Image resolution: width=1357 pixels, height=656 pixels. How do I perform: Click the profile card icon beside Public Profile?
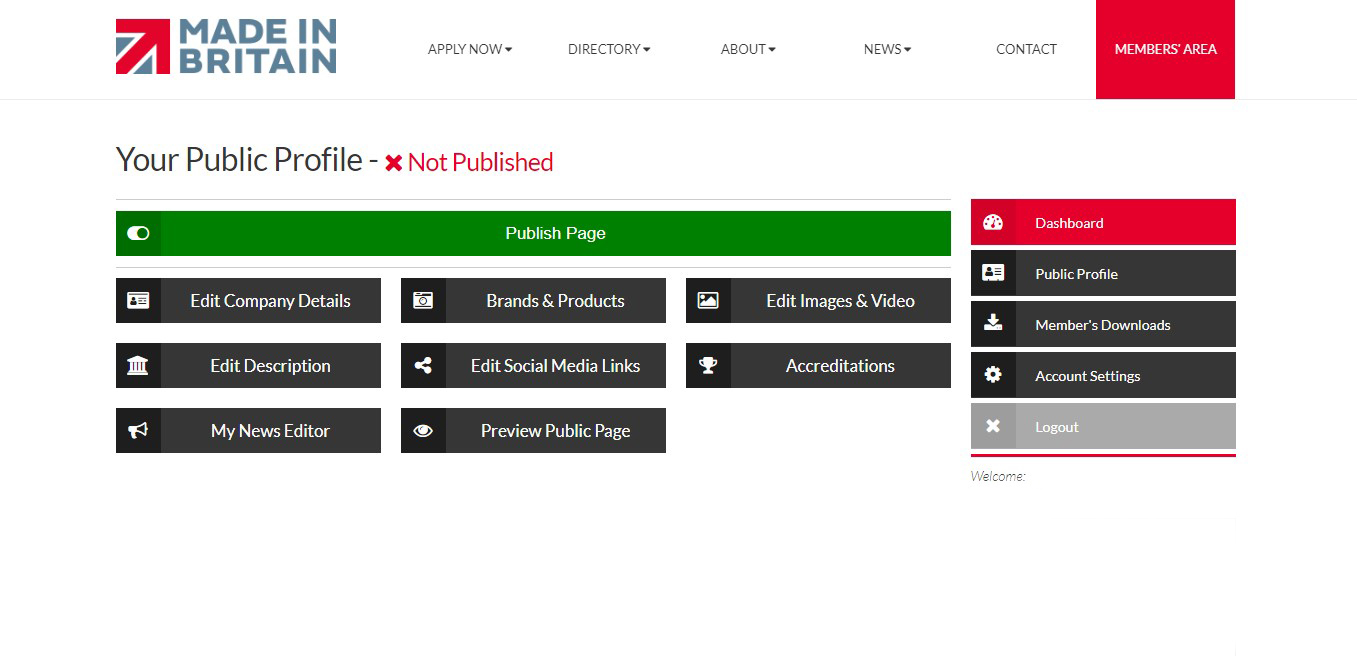click(x=993, y=273)
